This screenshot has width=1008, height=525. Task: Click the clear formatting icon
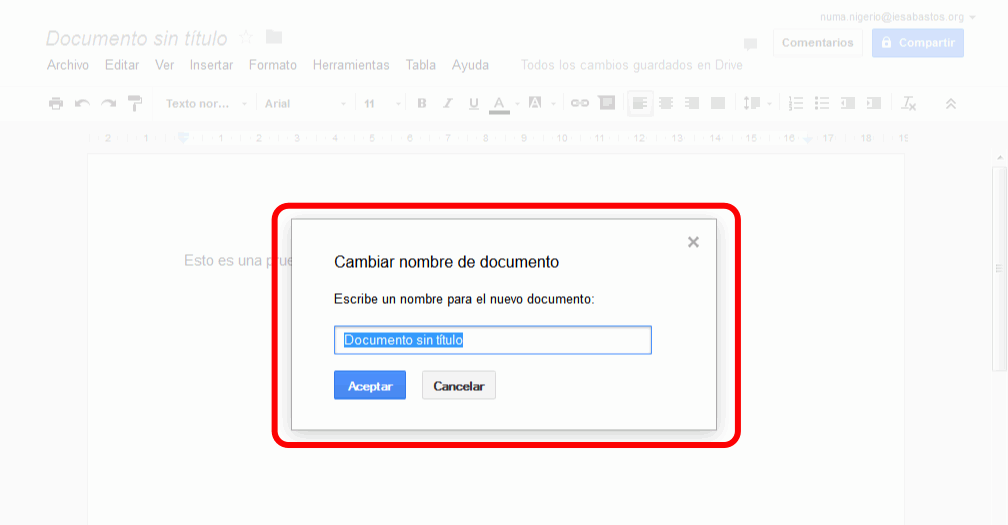pos(908,103)
